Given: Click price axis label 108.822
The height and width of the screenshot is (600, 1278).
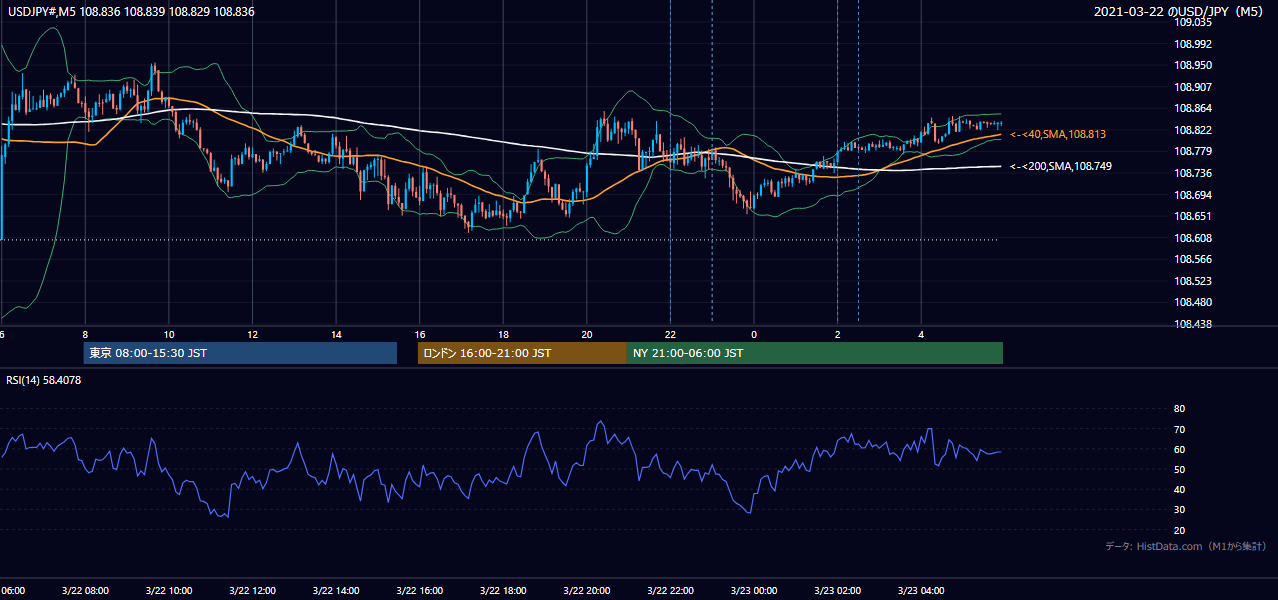Looking at the screenshot, I should click(x=1195, y=130).
